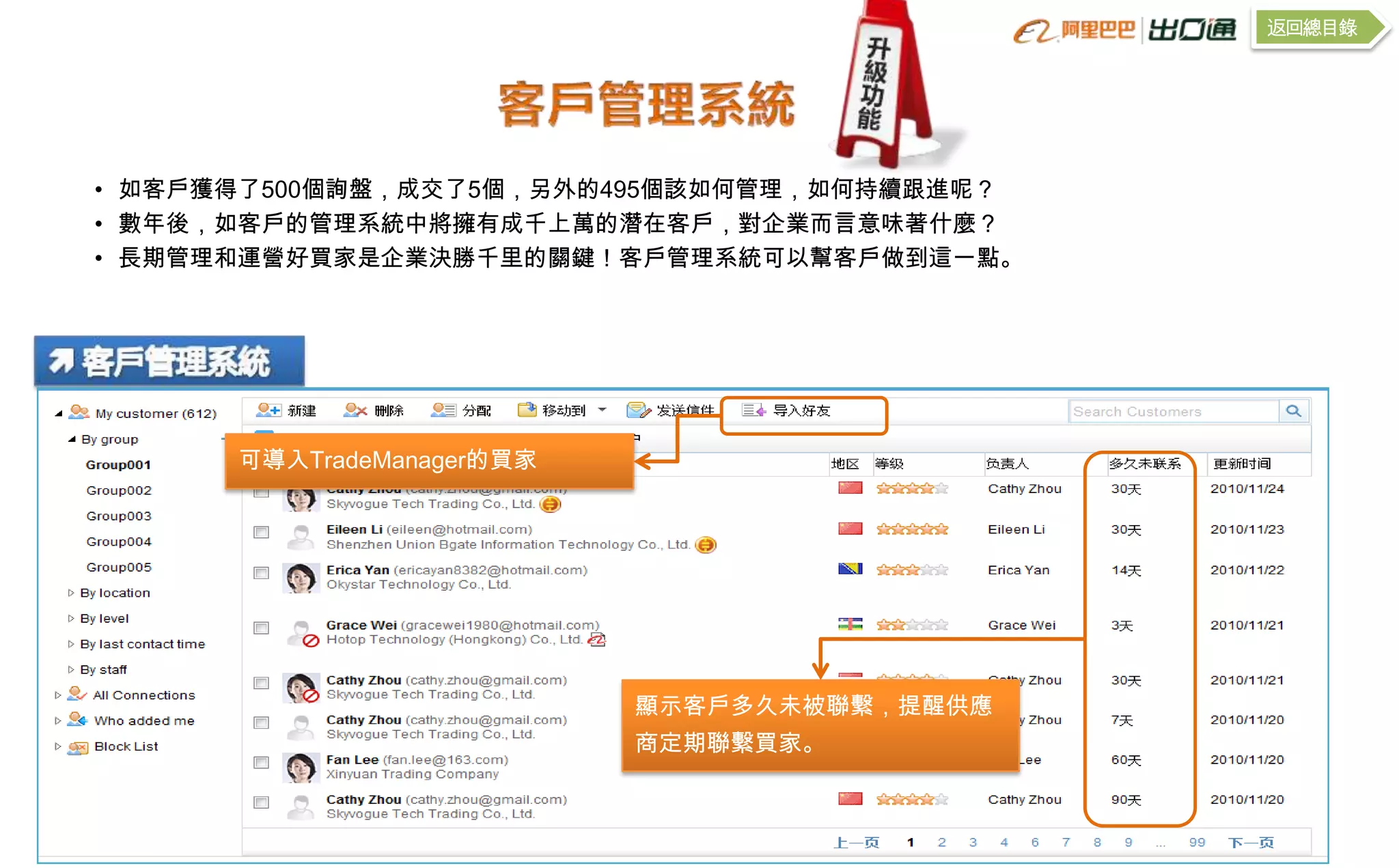Click Erica Yan's avatar photo
The image size is (1399, 868).
point(301,578)
